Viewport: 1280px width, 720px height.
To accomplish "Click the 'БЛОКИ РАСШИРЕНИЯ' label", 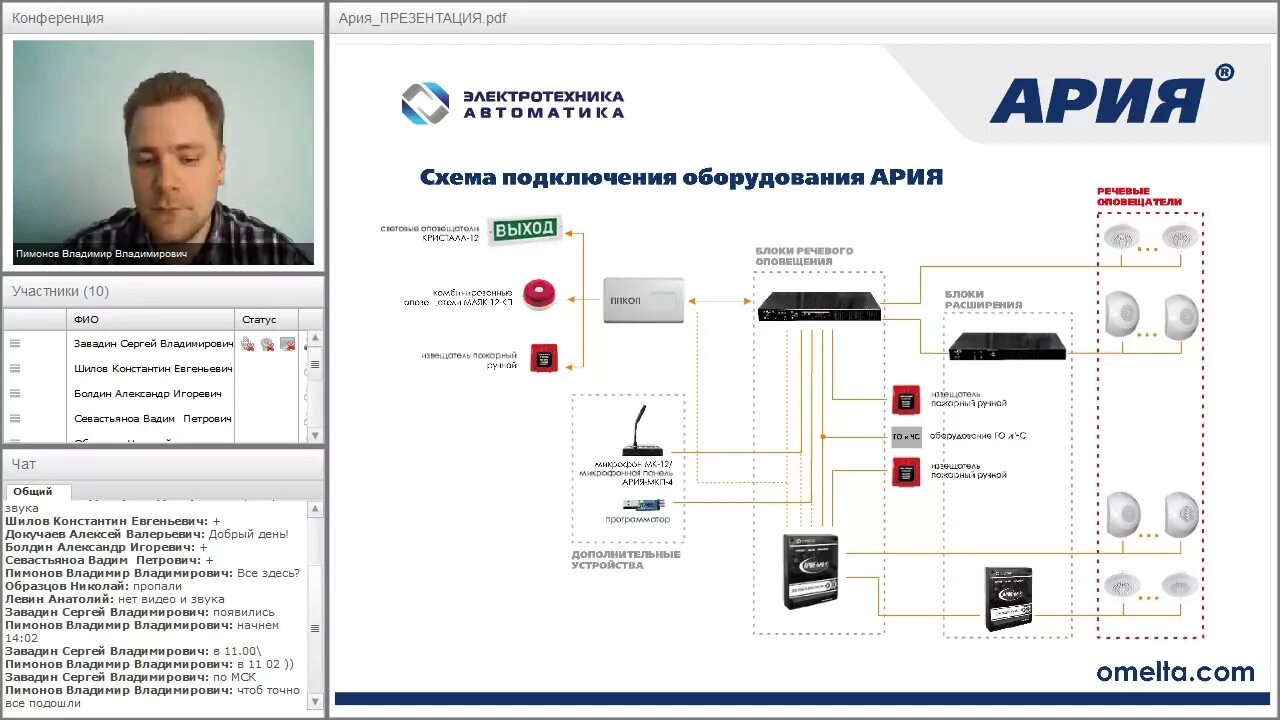I will tap(984, 300).
